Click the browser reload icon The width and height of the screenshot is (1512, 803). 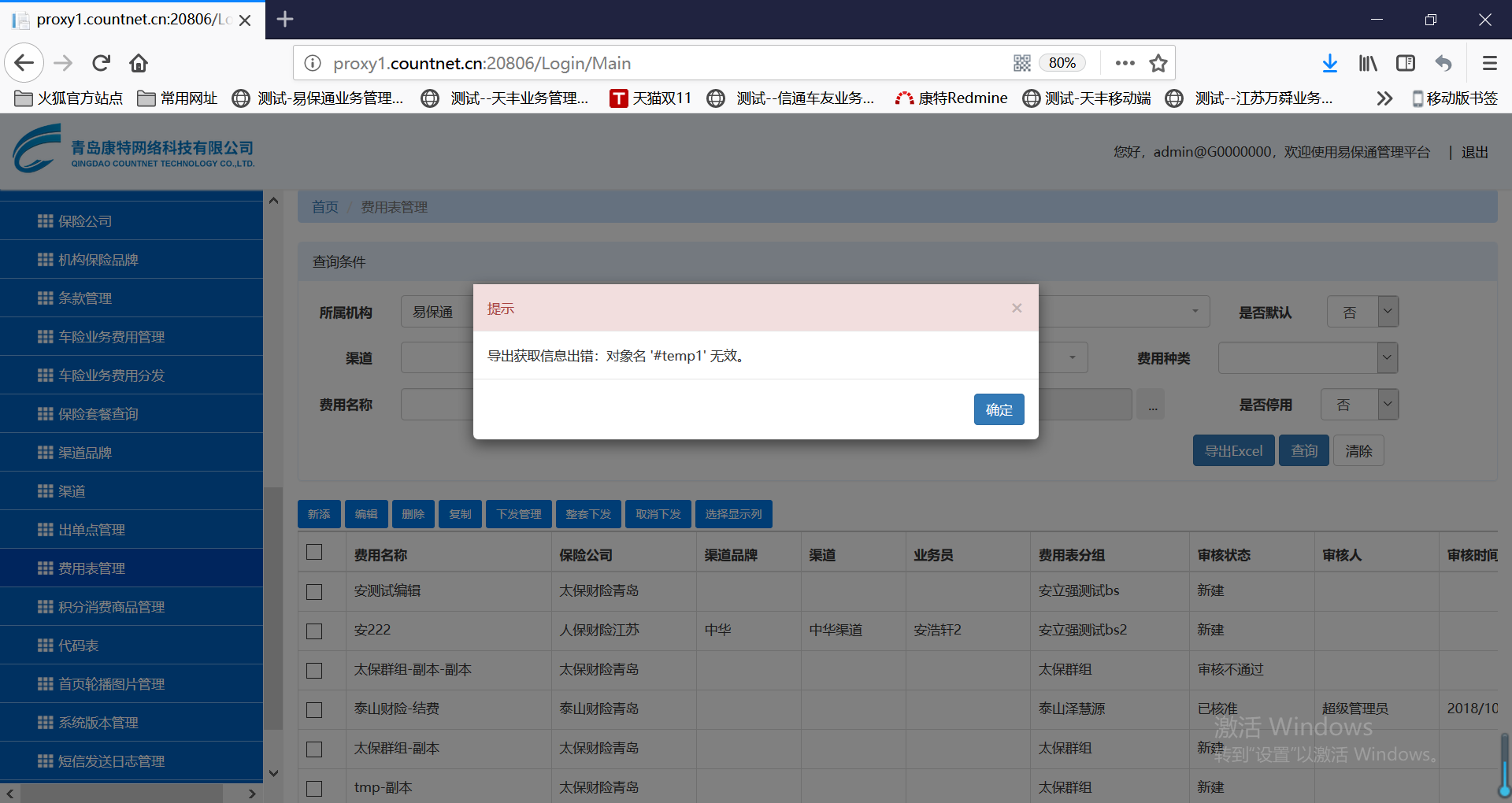coord(101,63)
